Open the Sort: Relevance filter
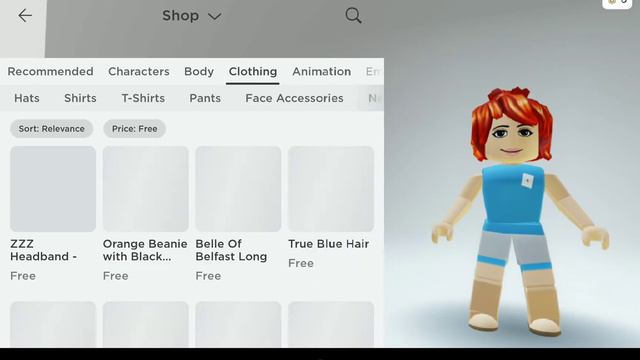The width and height of the screenshot is (640, 360). coord(51,129)
